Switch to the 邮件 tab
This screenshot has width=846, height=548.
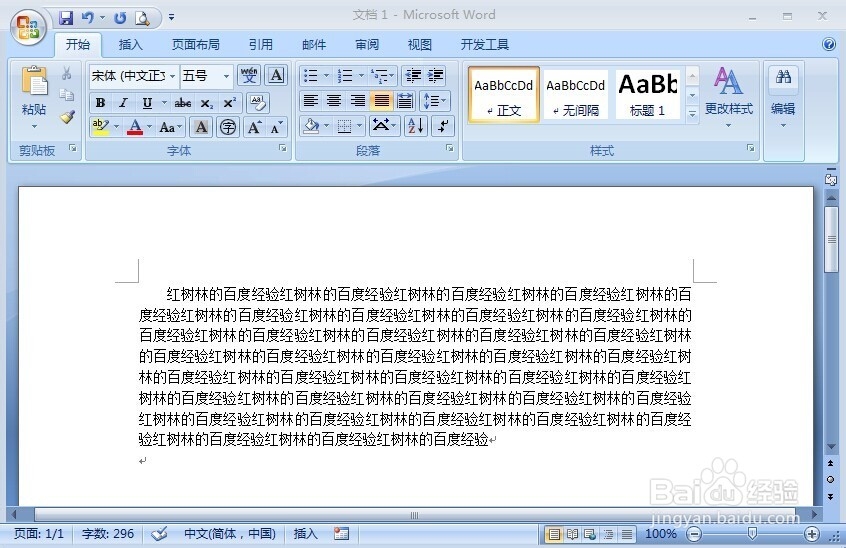pos(314,45)
